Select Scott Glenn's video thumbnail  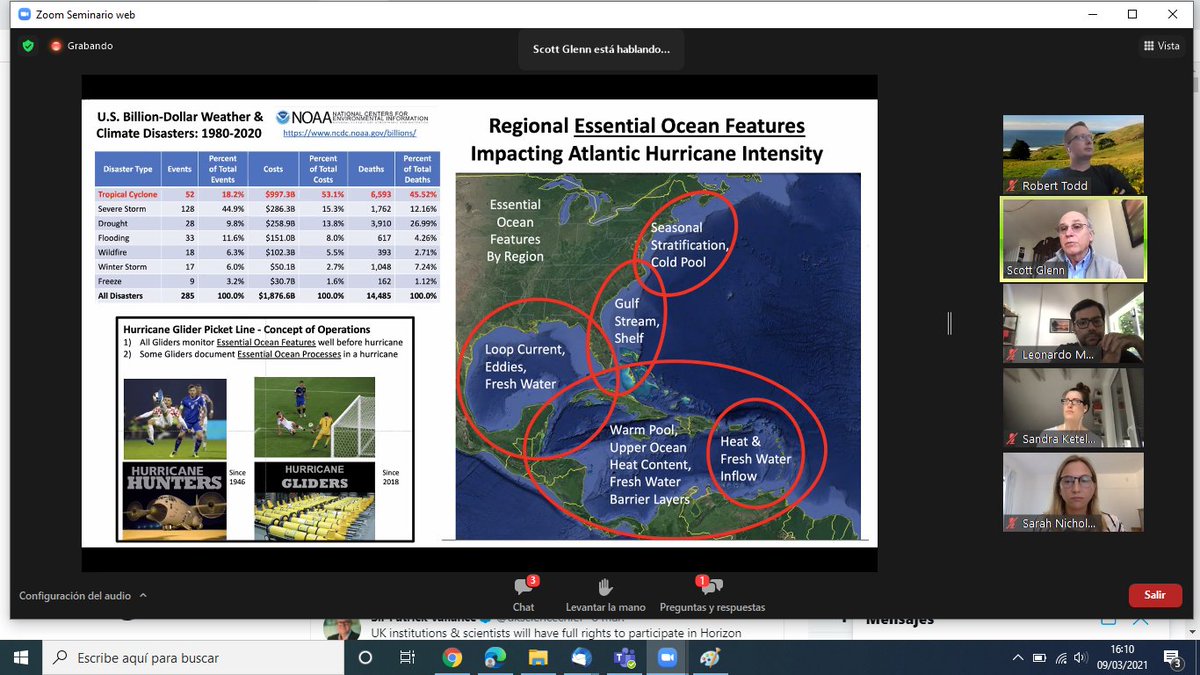coord(1073,238)
